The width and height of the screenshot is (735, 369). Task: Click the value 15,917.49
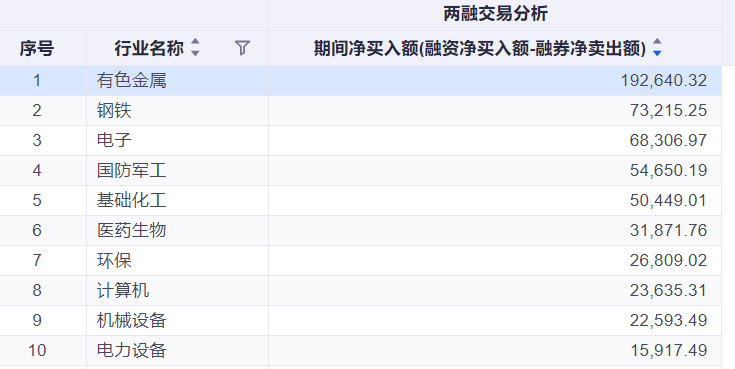[x=668, y=351]
